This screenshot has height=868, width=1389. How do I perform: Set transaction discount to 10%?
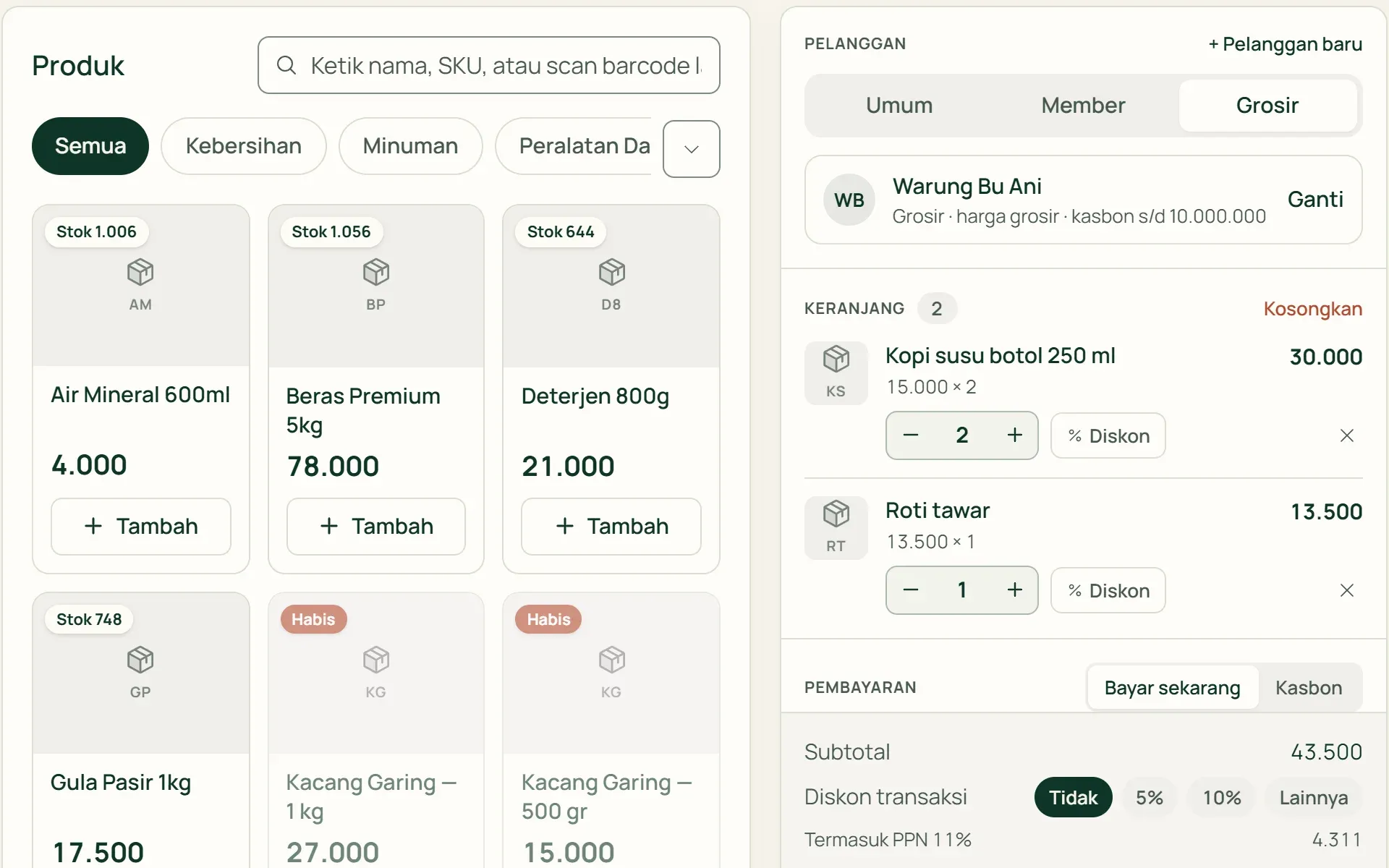tap(1222, 797)
